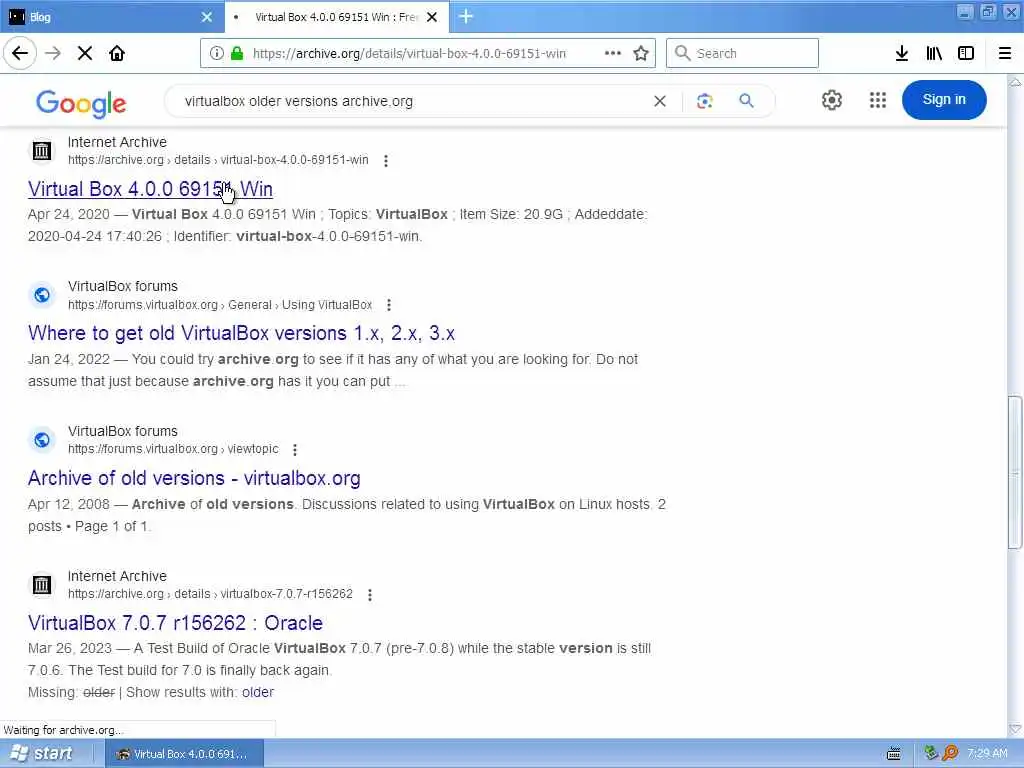
Task: Click the green padlock security icon
Action: point(237,54)
